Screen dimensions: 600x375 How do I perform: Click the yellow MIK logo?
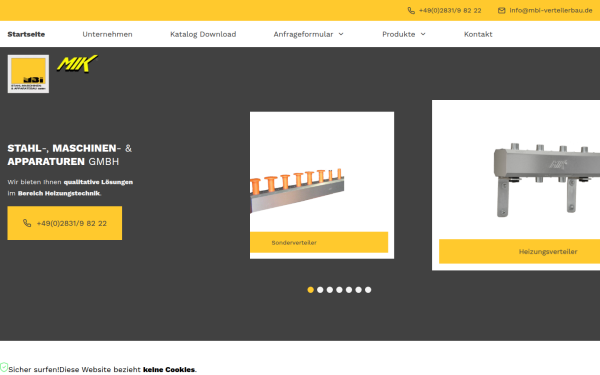tap(77, 64)
